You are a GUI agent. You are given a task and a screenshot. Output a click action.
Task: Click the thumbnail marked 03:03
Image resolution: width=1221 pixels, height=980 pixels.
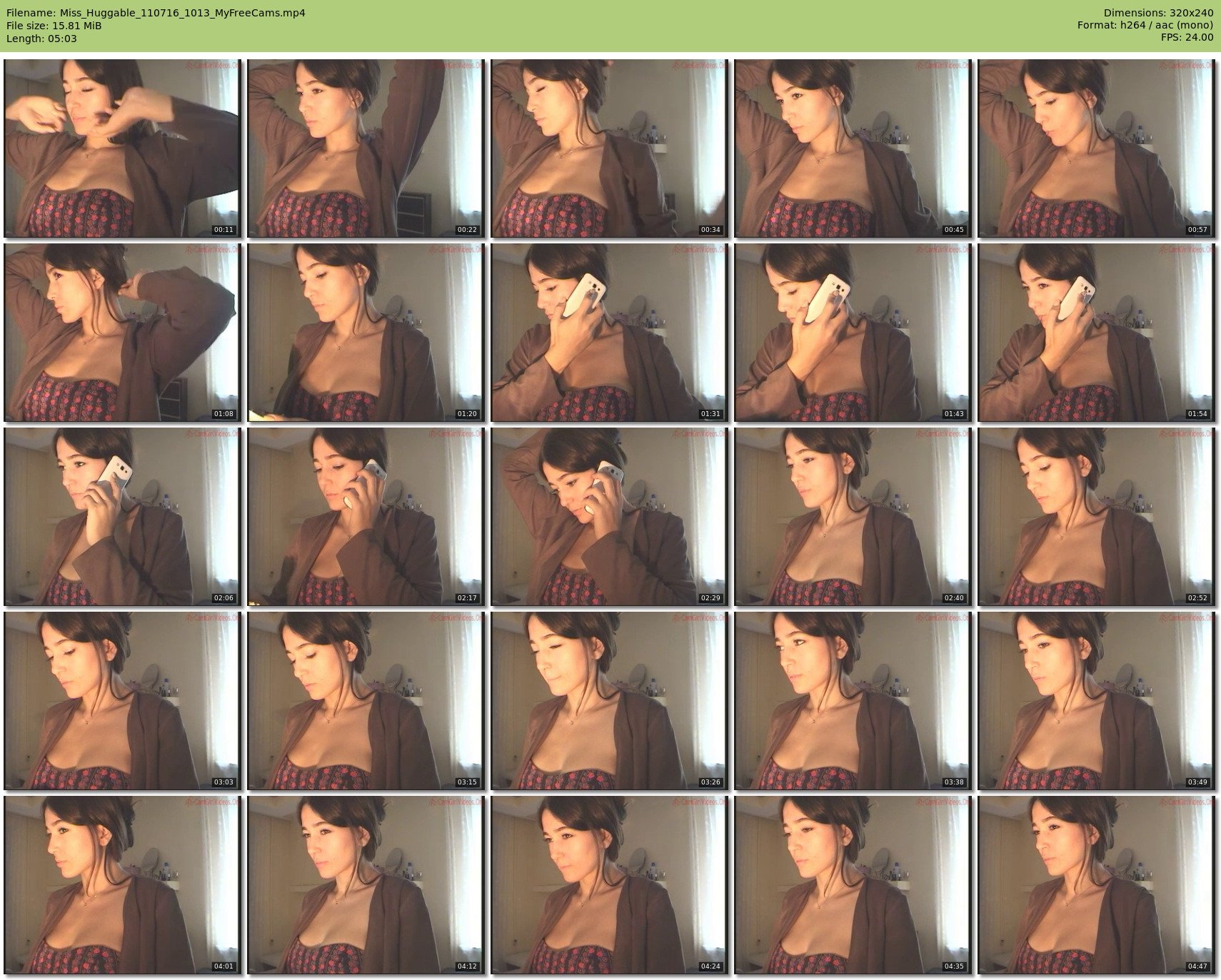coord(122,701)
